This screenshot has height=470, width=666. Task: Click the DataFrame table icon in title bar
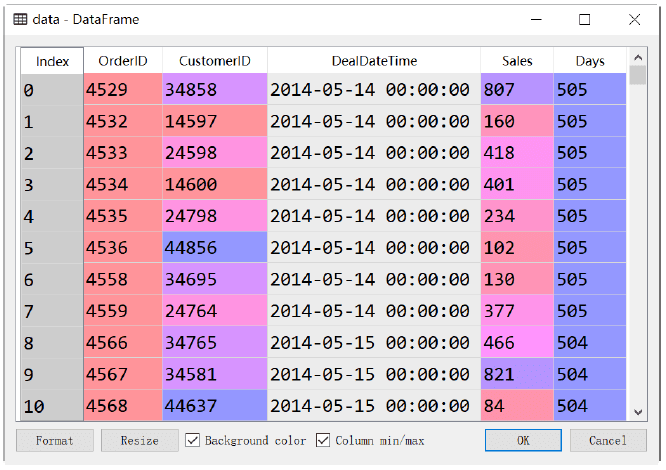20,20
